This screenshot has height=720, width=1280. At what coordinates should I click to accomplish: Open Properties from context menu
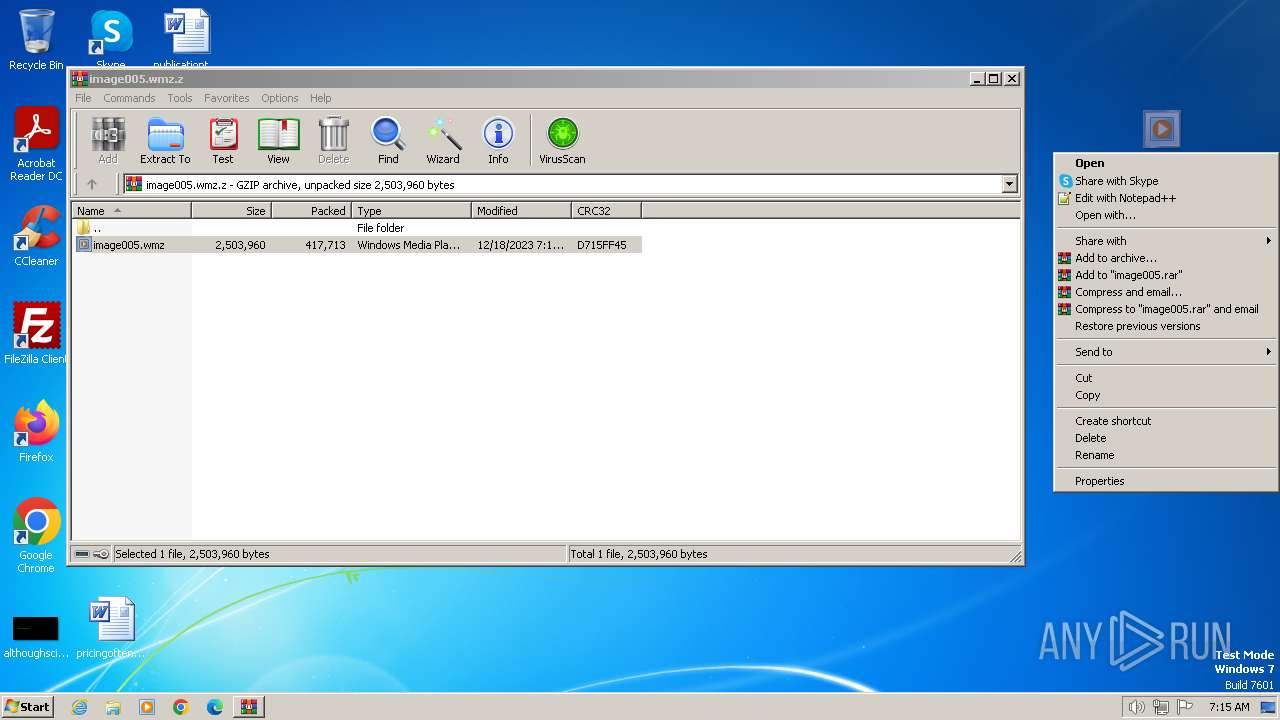tap(1165, 481)
